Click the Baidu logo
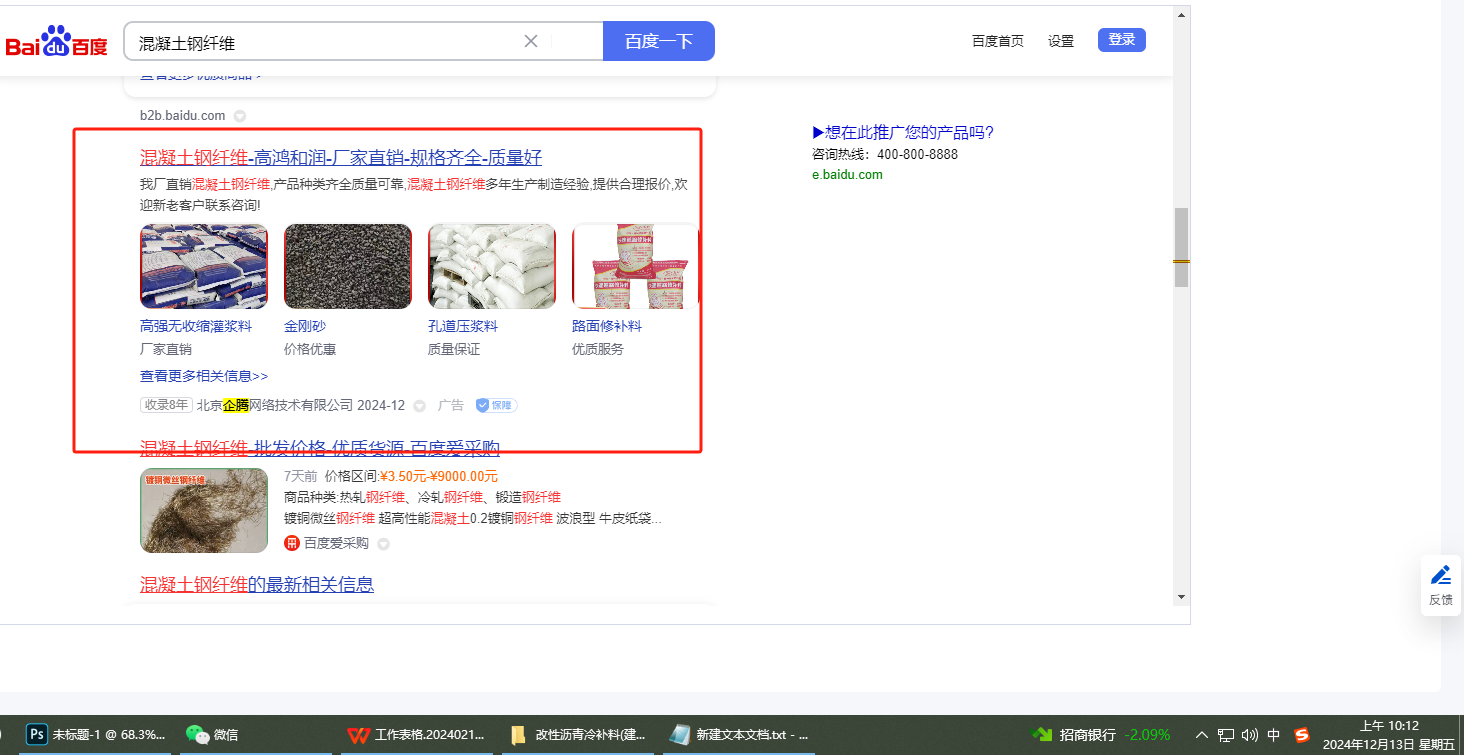This screenshot has height=755, width=1464. [56, 43]
